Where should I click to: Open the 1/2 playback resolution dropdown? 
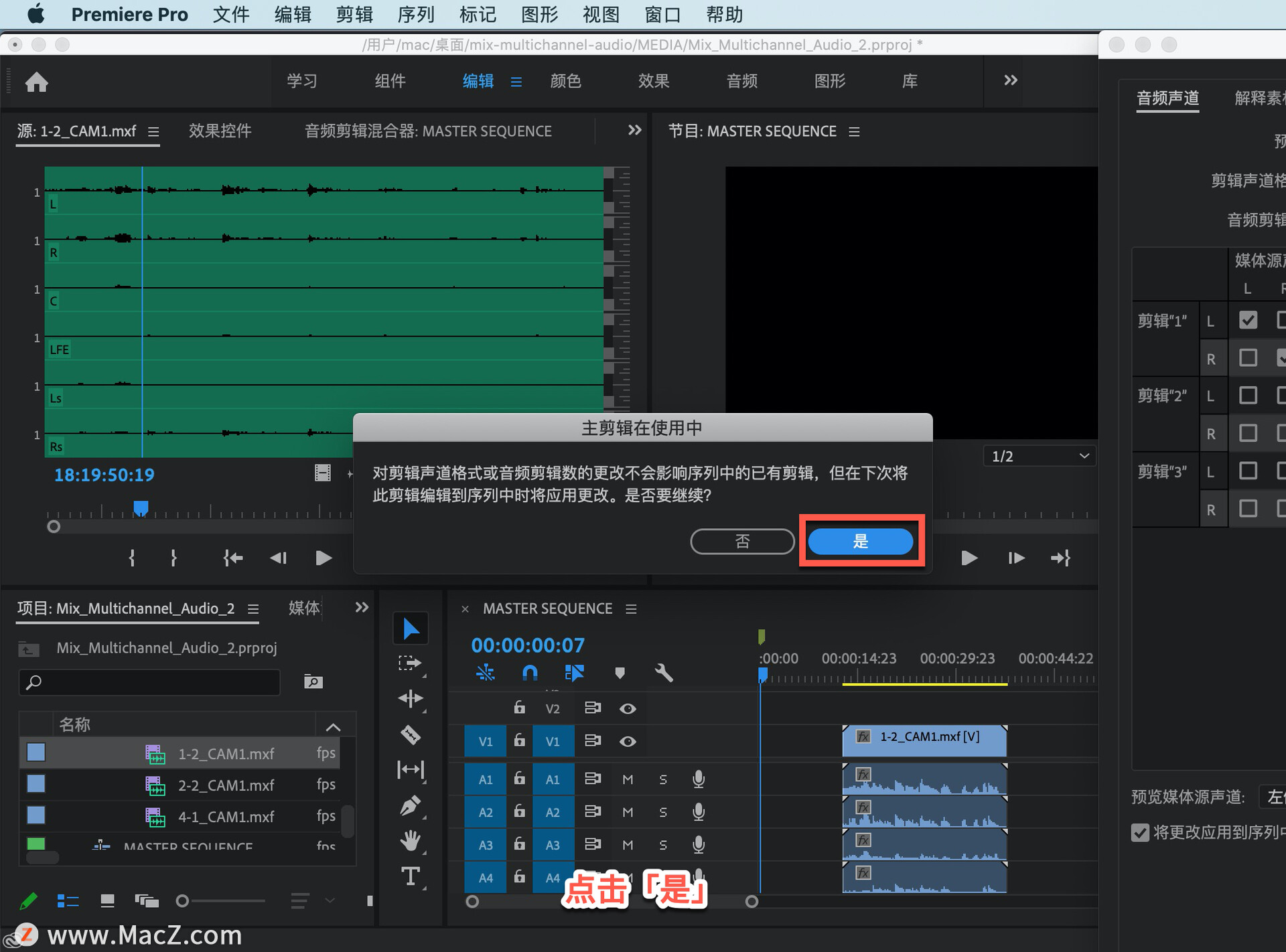pyautogui.click(x=1040, y=457)
